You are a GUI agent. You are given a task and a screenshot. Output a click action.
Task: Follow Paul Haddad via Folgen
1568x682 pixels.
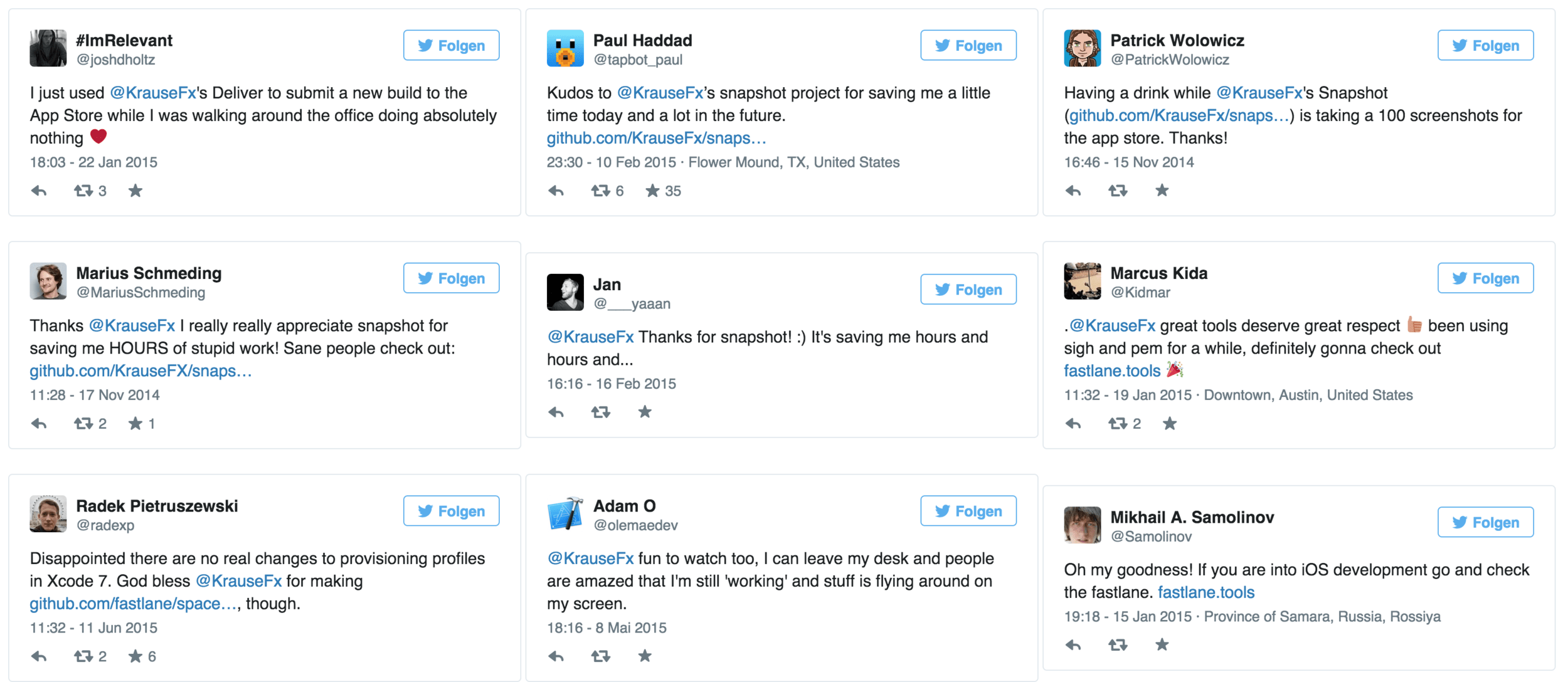coord(968,45)
